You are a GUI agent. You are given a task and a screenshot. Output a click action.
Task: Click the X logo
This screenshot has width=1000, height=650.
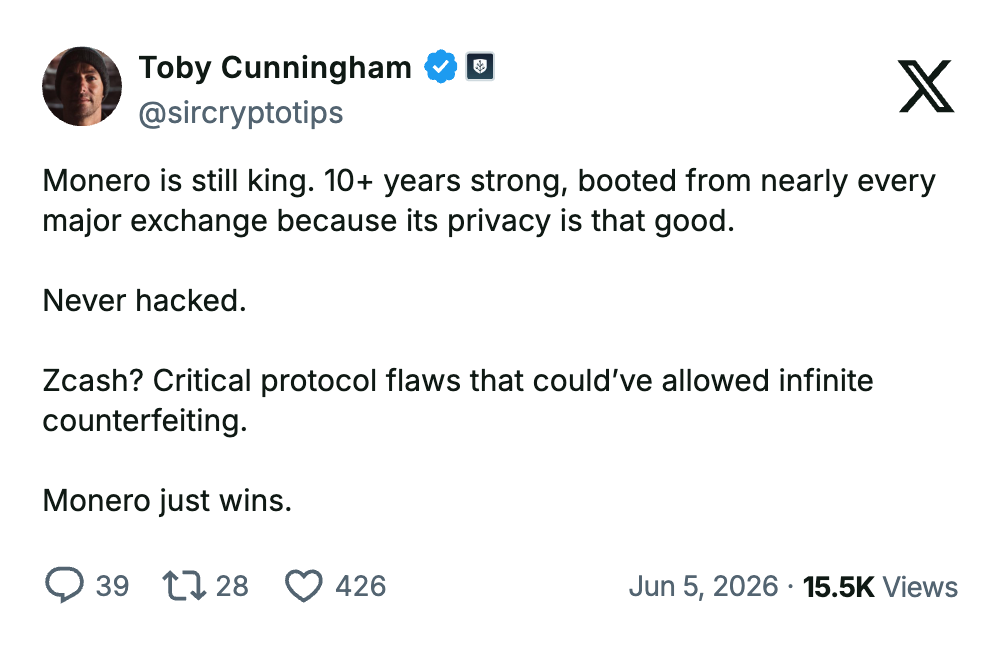[926, 86]
